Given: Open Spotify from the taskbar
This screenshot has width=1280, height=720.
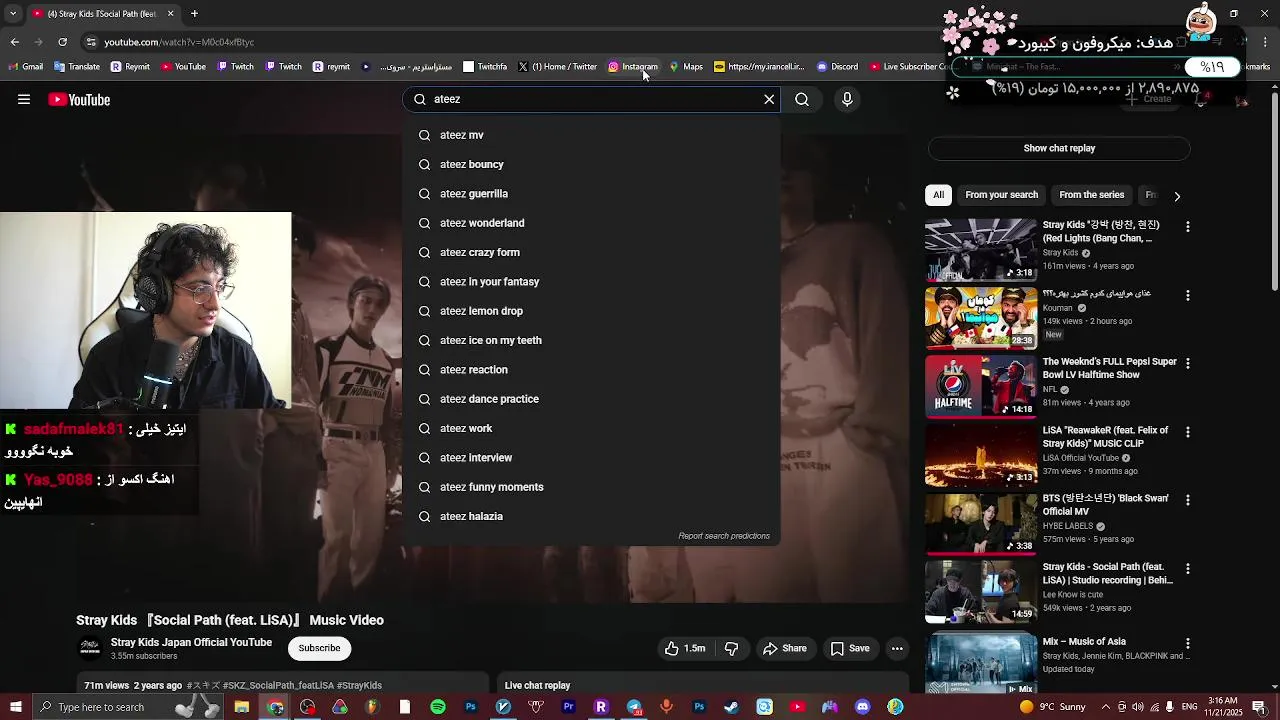Looking at the screenshot, I should pos(438,707).
